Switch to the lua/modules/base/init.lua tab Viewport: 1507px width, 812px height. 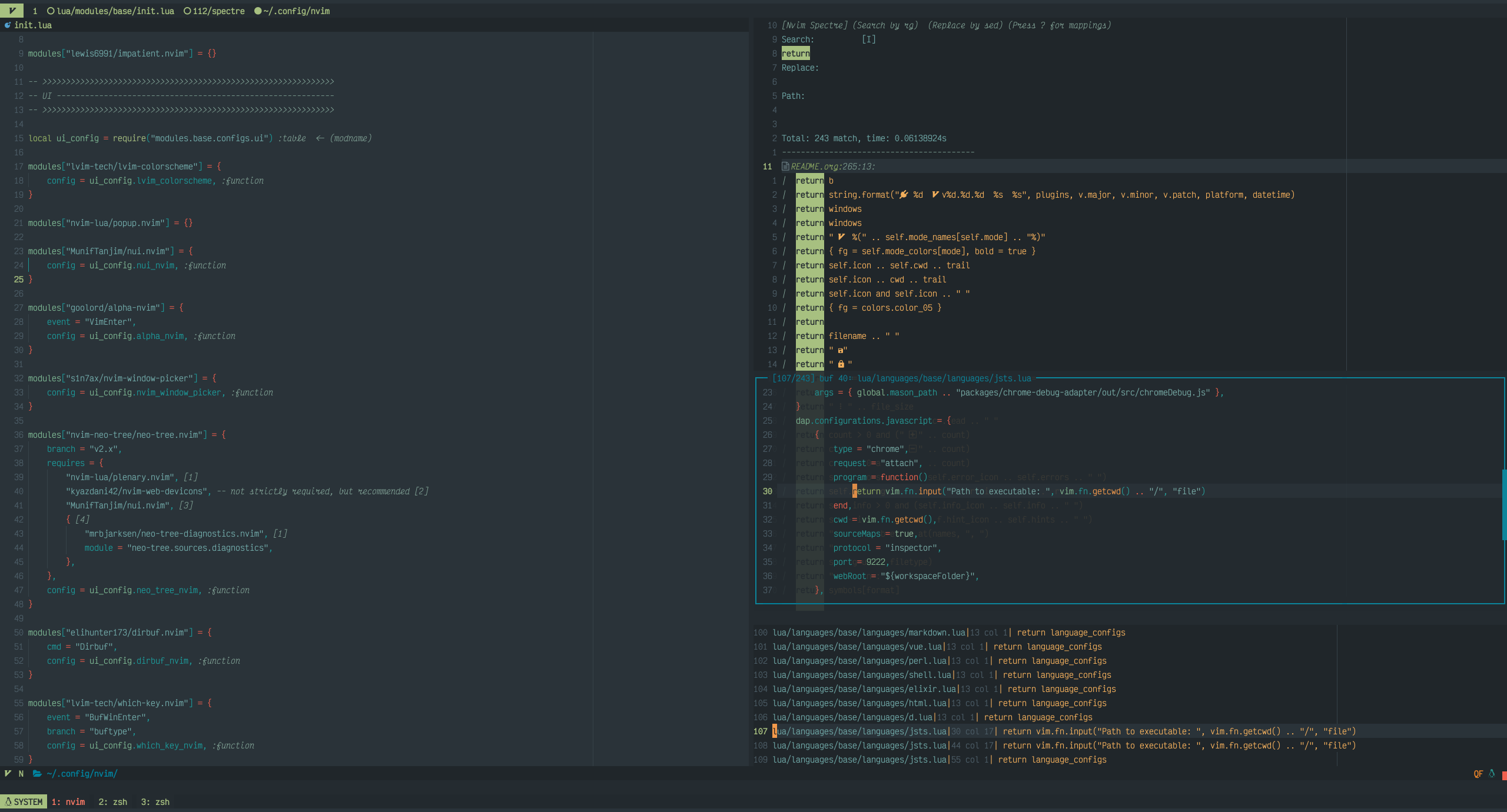[115, 11]
